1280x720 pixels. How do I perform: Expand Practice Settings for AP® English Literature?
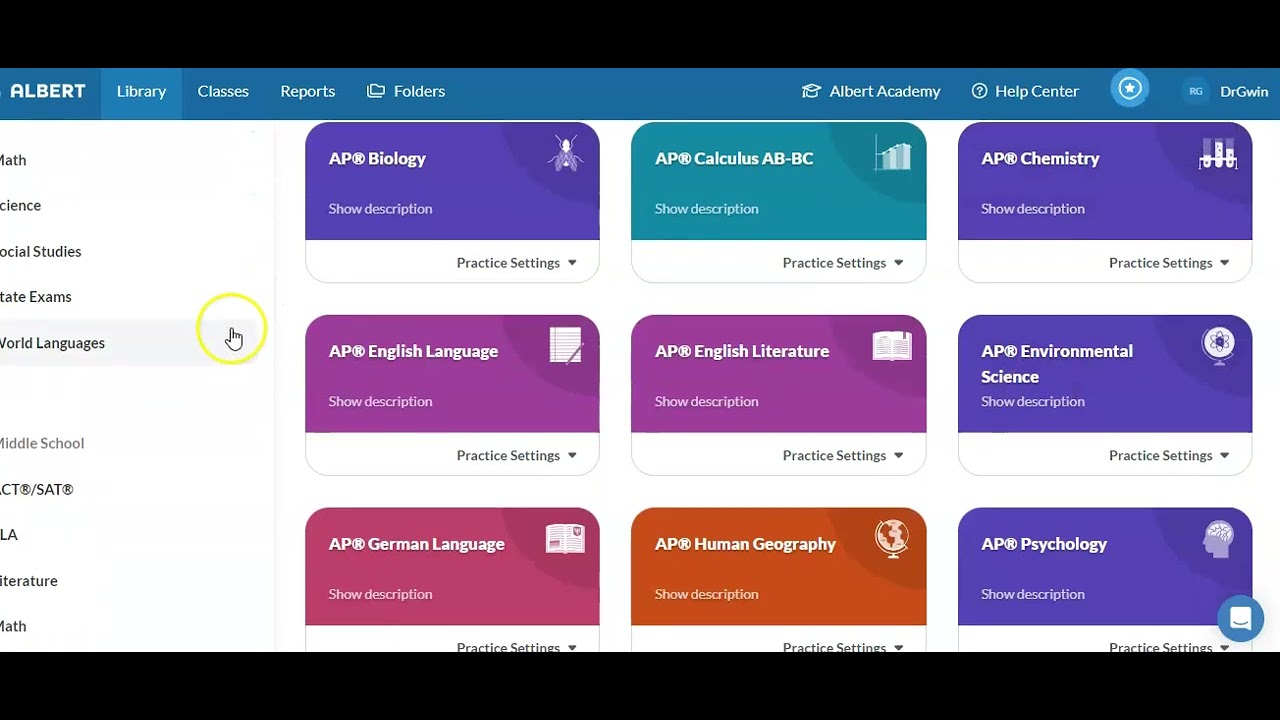(843, 455)
